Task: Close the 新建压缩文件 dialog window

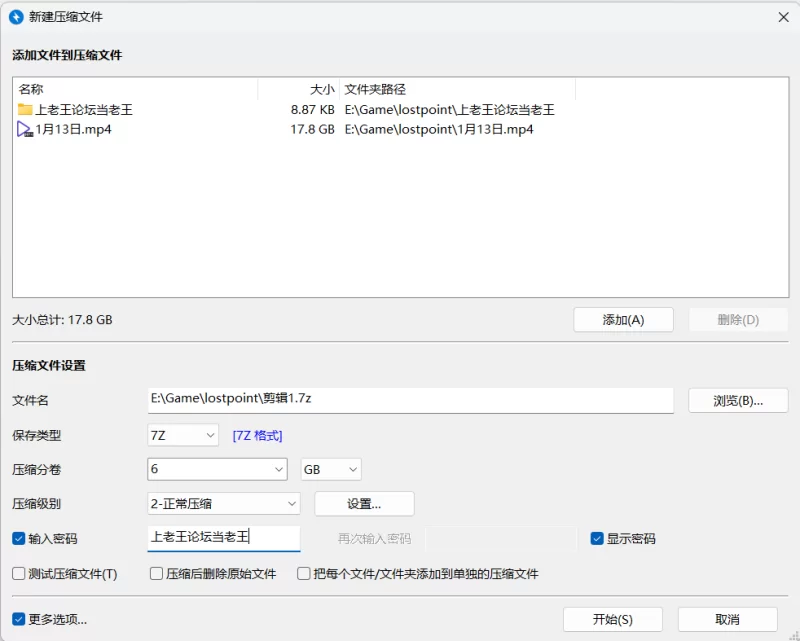Action: tap(783, 17)
